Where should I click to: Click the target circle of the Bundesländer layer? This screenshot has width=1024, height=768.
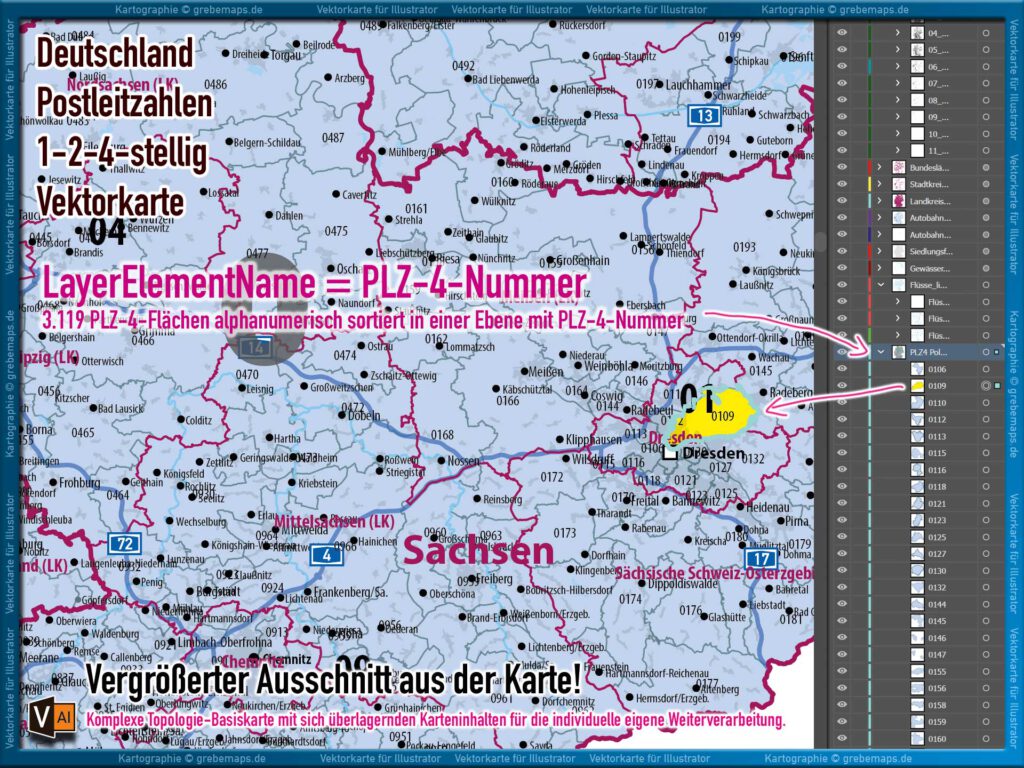coord(985,166)
